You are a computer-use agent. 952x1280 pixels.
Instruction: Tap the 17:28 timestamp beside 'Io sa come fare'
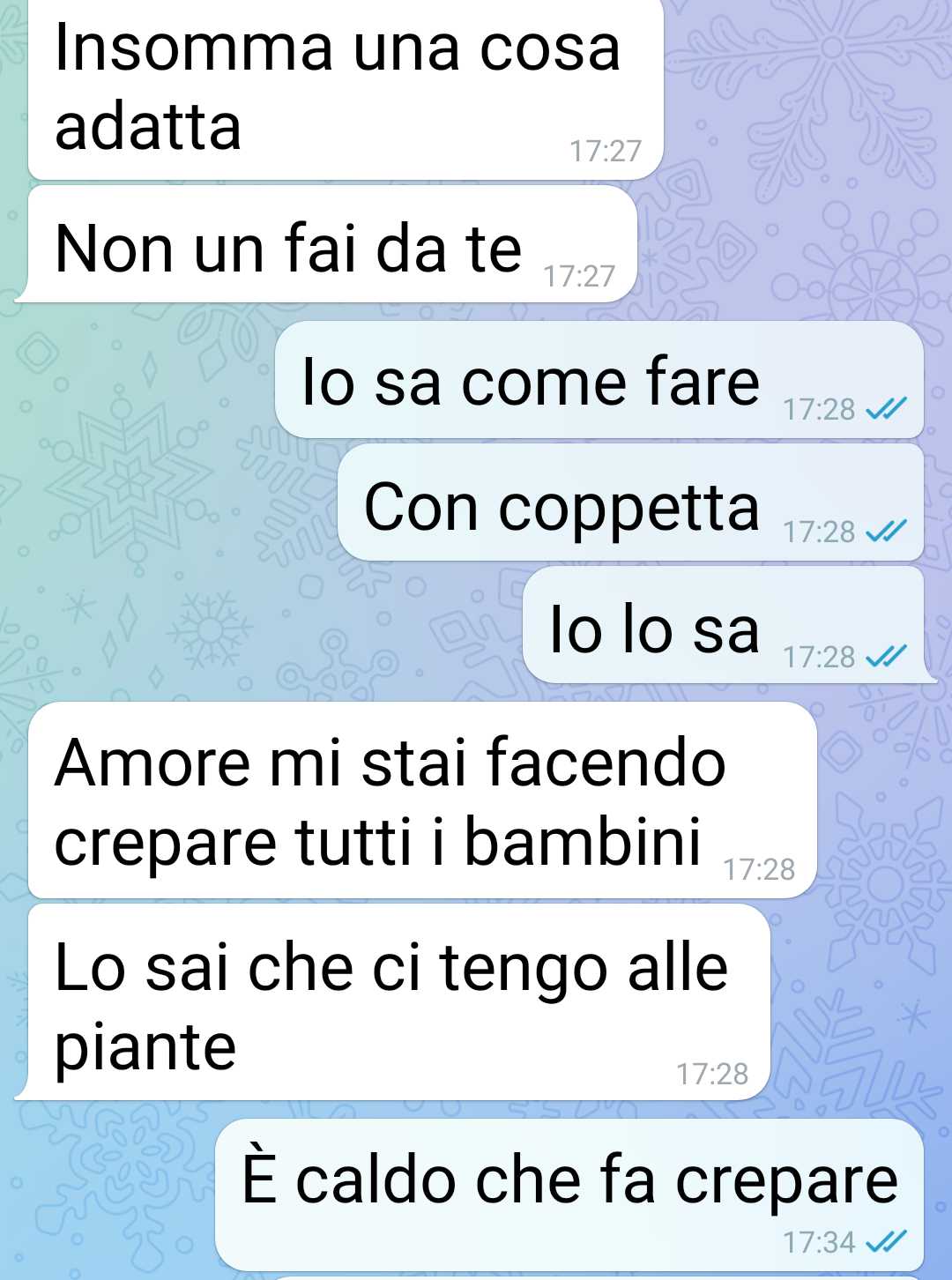820,409
